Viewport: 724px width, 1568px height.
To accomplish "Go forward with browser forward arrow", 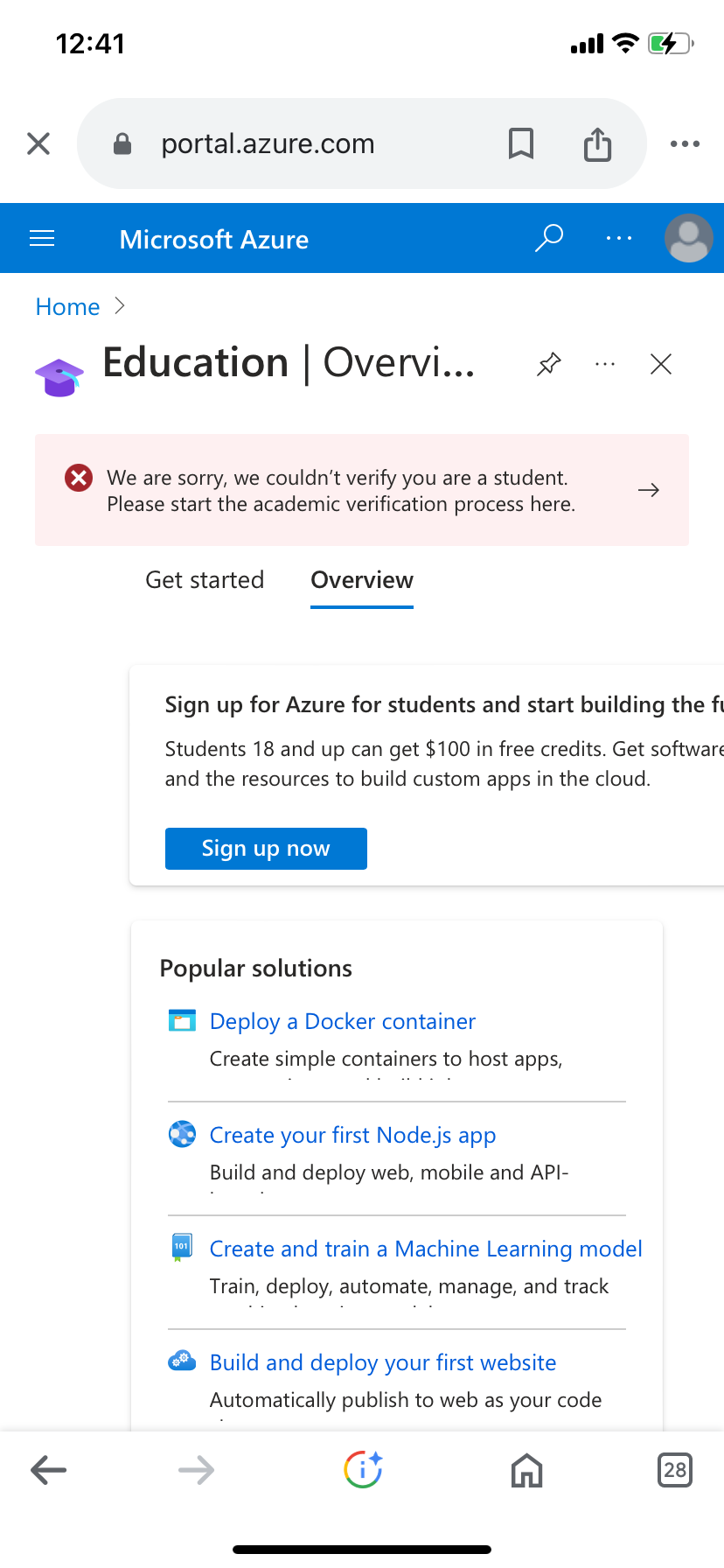I will click(x=196, y=1470).
